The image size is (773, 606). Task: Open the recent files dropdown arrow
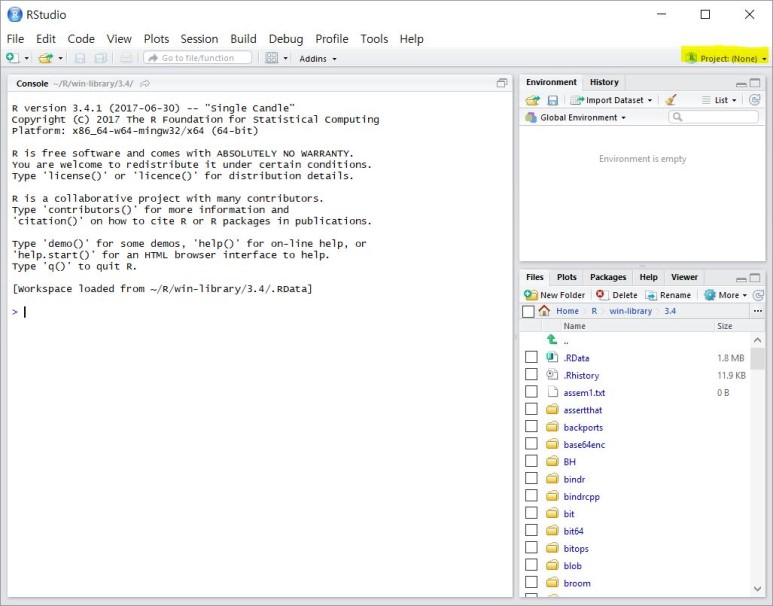point(60,59)
